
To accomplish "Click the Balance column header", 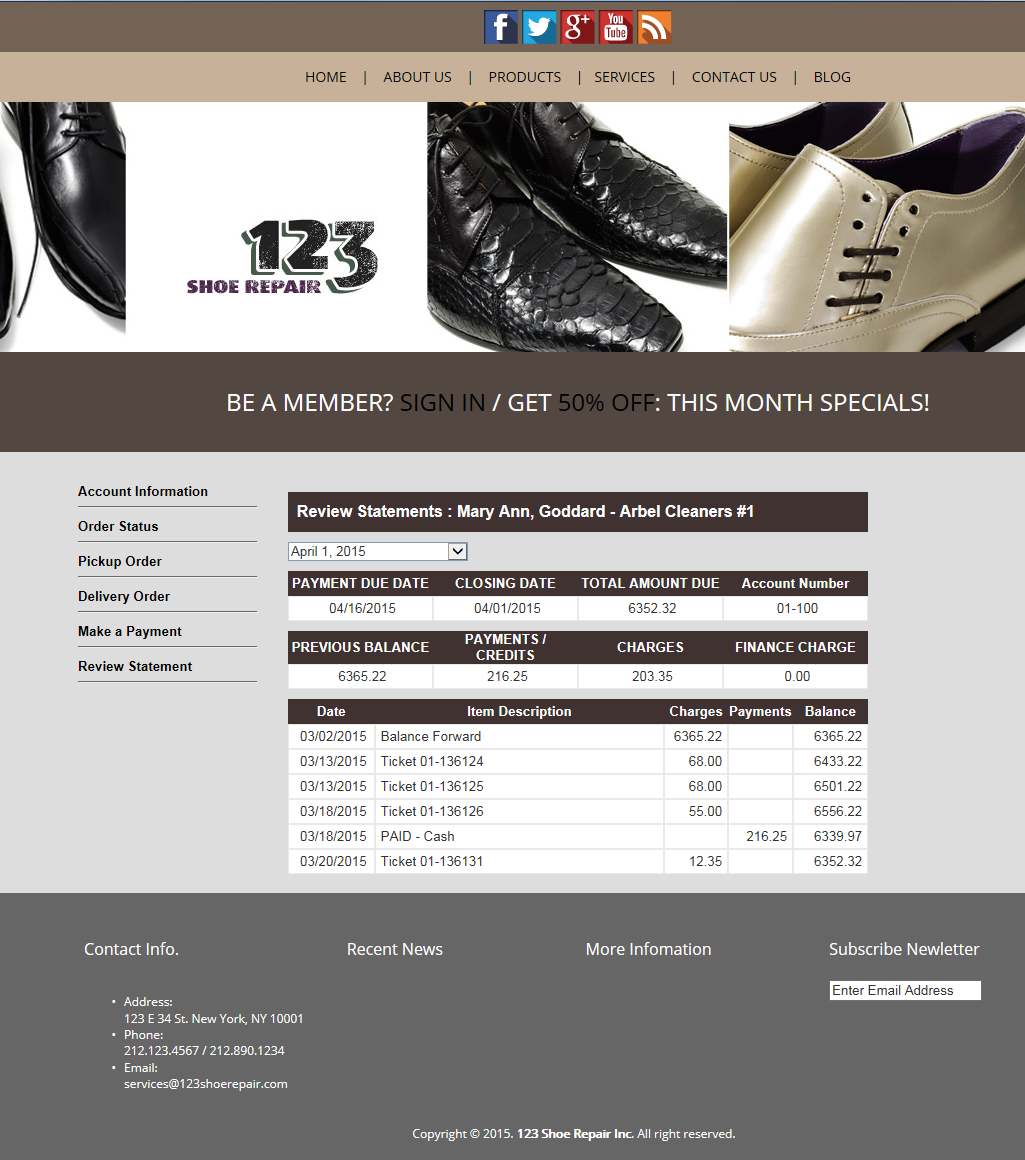I will point(830,711).
